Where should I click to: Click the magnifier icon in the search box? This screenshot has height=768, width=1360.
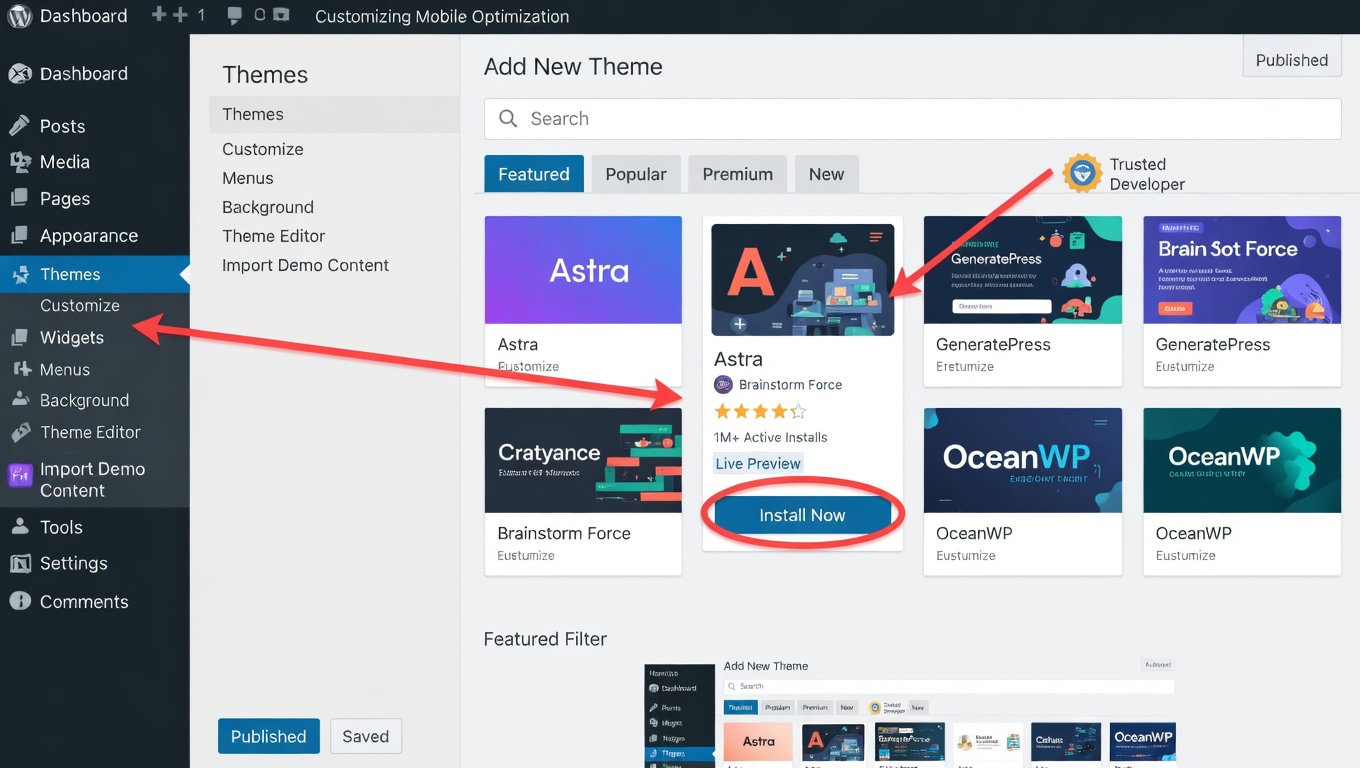pos(508,119)
